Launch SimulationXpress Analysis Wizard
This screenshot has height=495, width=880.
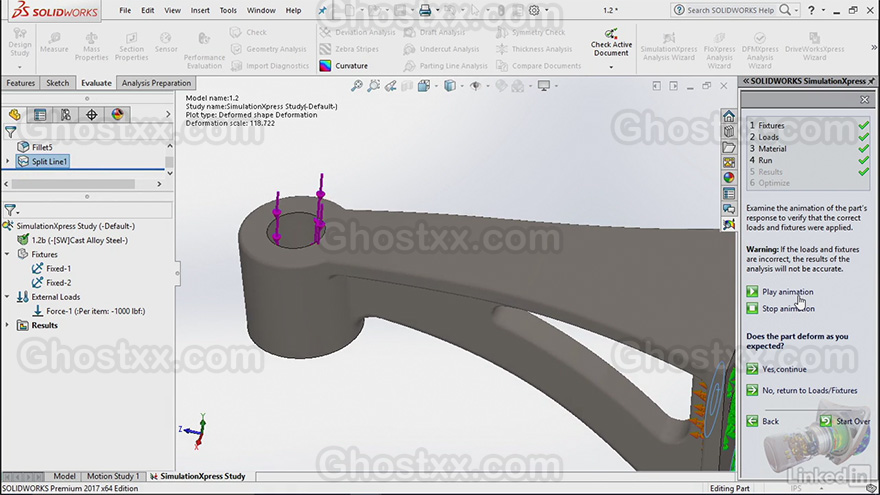pos(669,46)
